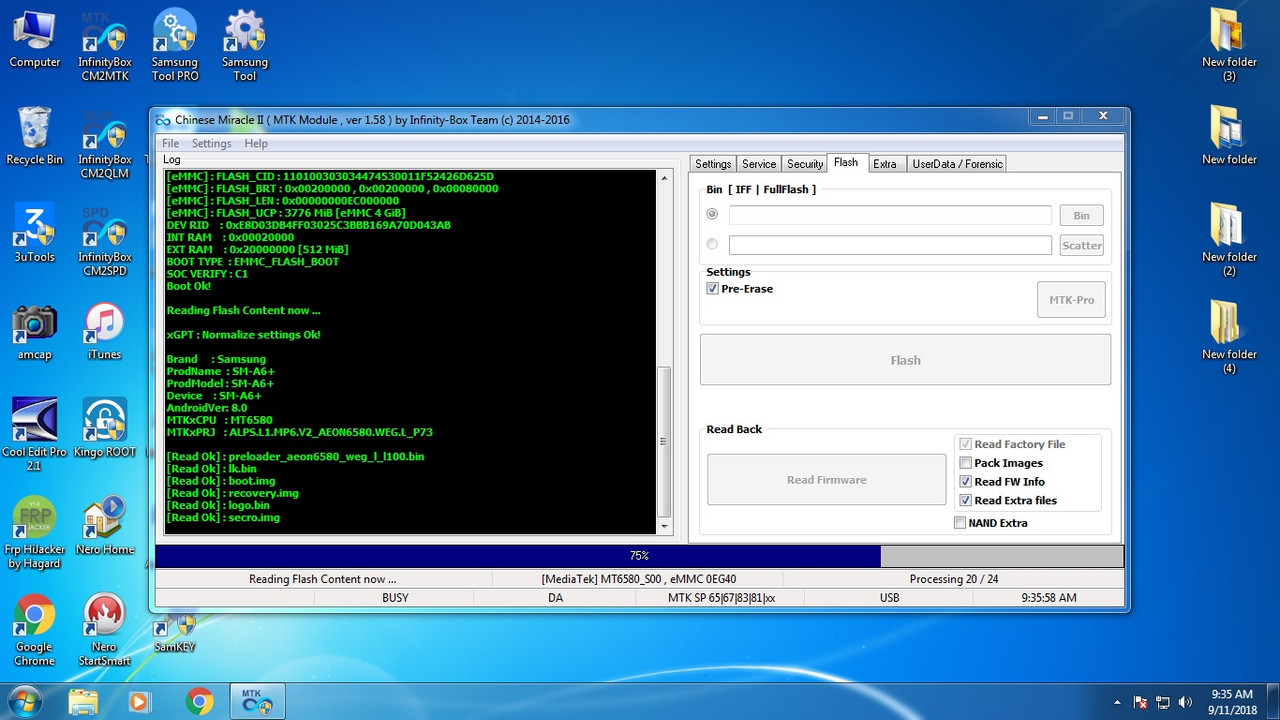Click the 'Processing 20 / 24' status text

[x=953, y=579]
